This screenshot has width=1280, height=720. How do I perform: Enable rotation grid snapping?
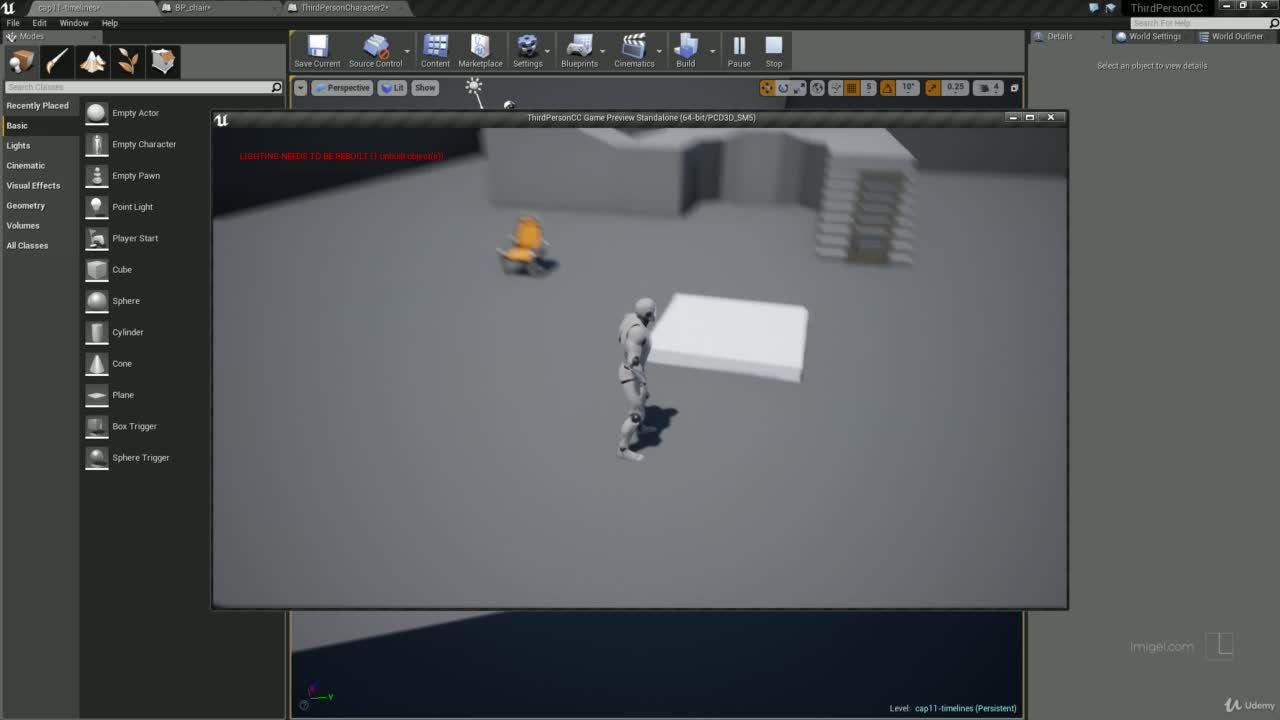(x=885, y=88)
